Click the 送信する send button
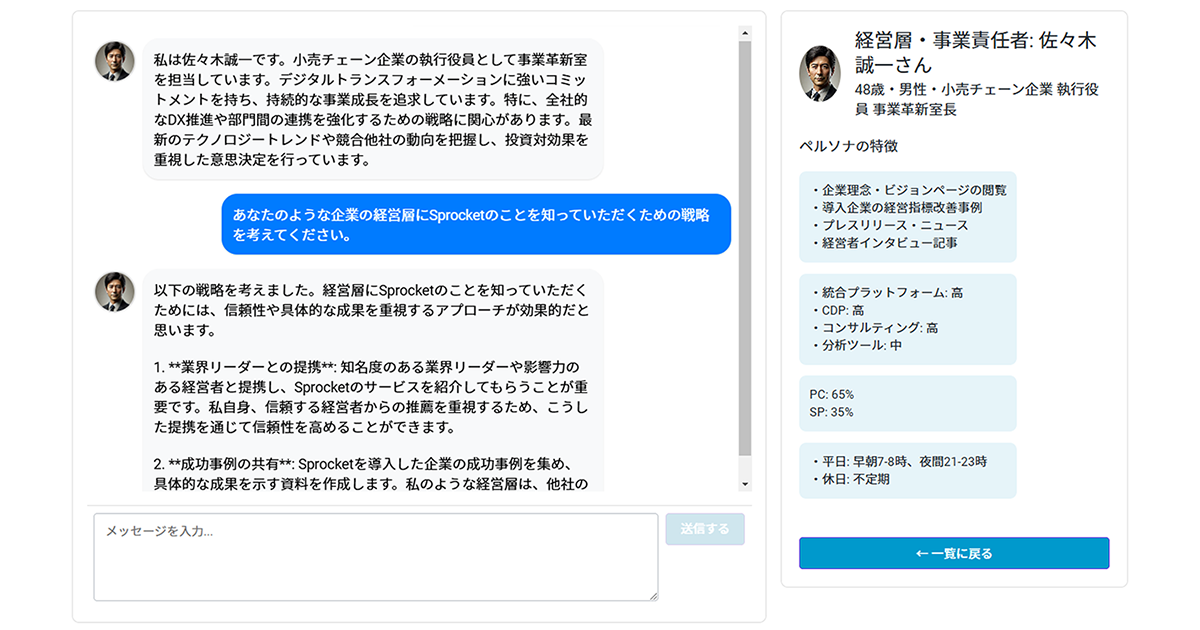1200x630 pixels. 705,529
